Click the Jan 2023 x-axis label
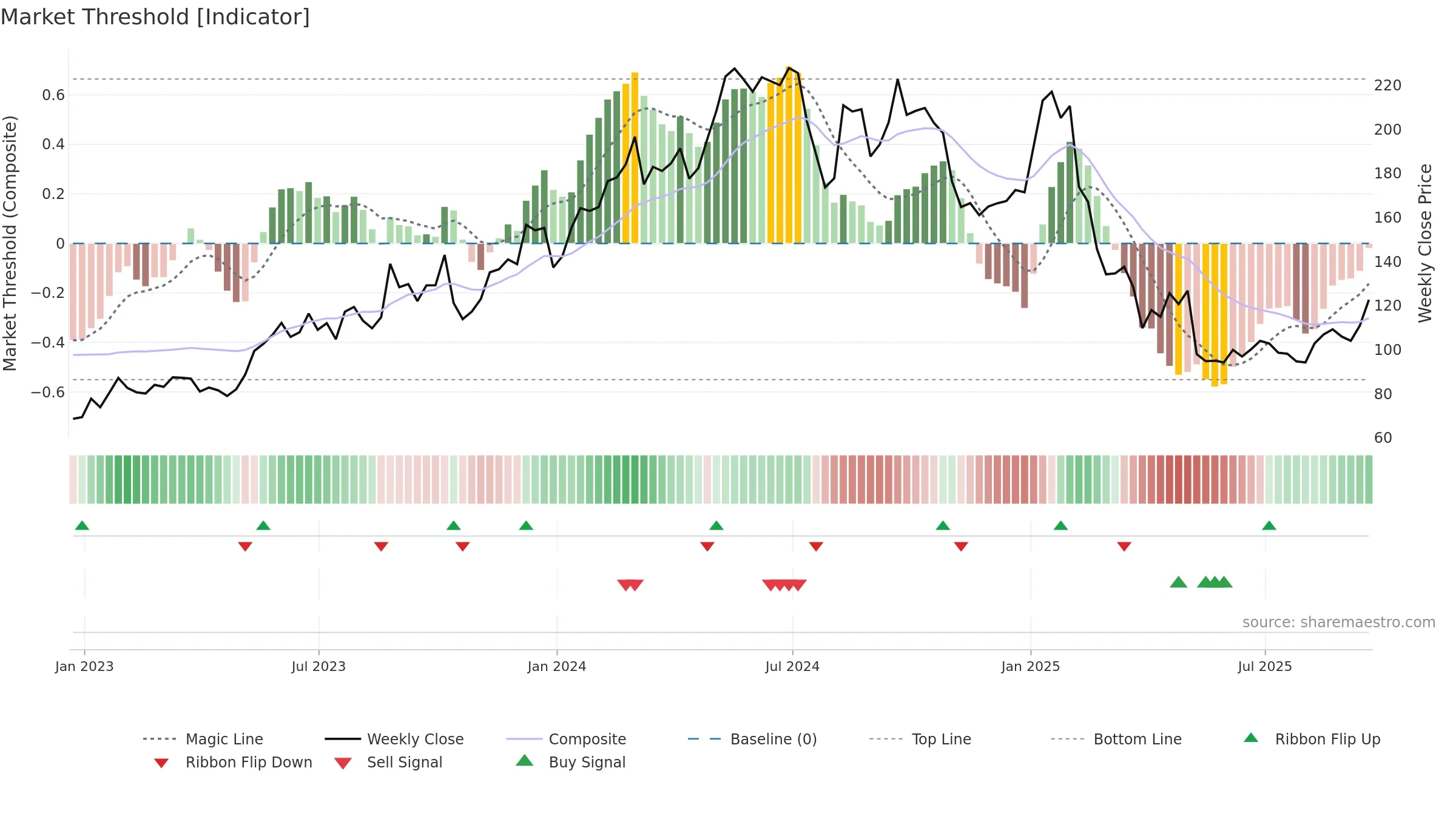This screenshot has height=819, width=1456. click(x=84, y=667)
